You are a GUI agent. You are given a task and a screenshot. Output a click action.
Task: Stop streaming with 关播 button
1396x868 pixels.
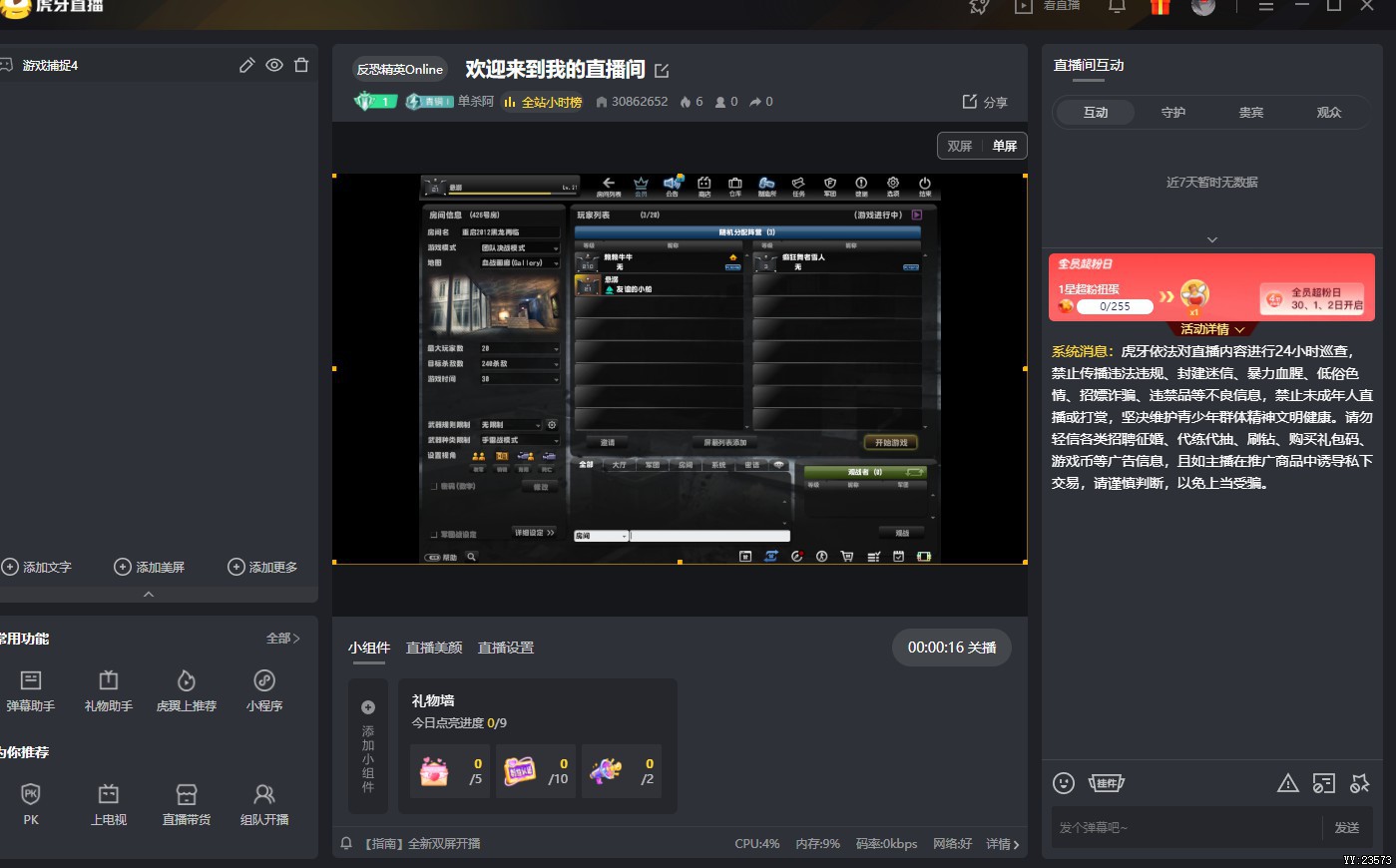click(952, 648)
